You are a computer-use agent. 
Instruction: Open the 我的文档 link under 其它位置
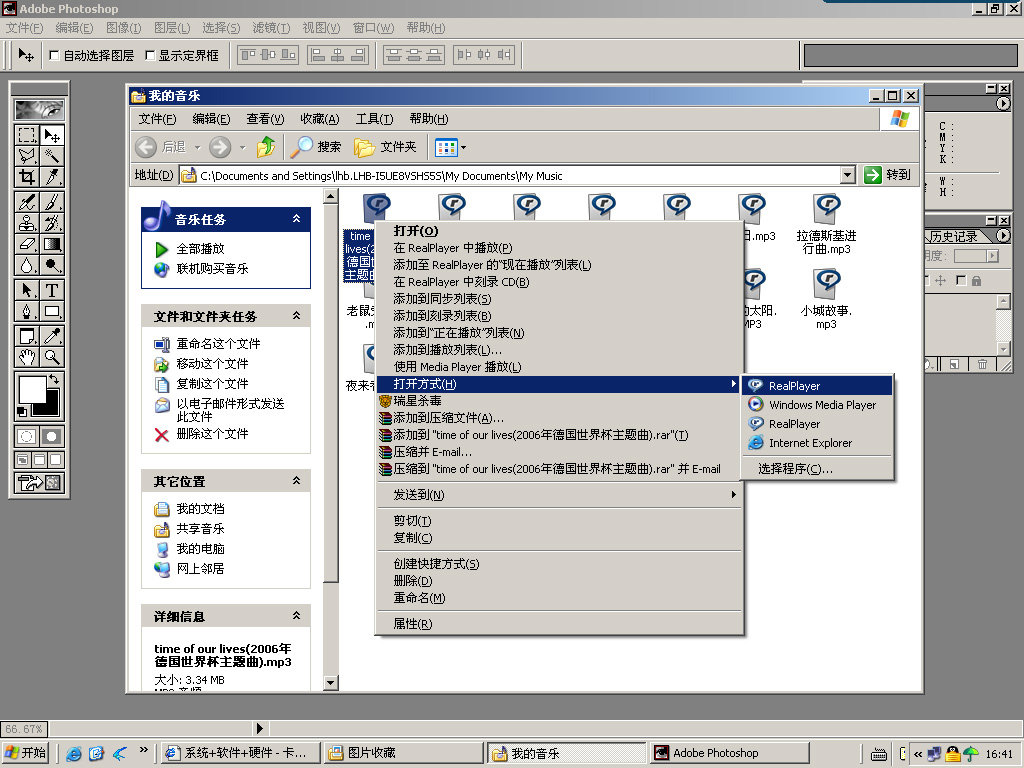pyautogui.click(x=200, y=509)
